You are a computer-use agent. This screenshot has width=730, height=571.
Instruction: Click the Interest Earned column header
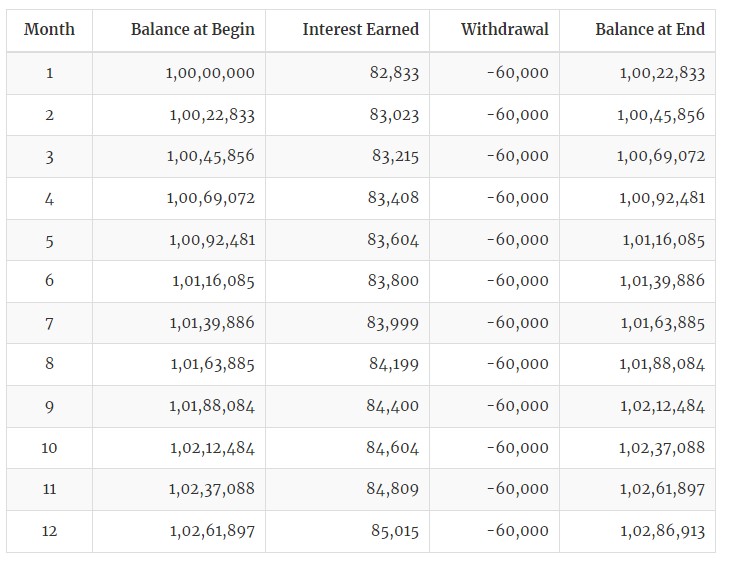pyautogui.click(x=361, y=29)
